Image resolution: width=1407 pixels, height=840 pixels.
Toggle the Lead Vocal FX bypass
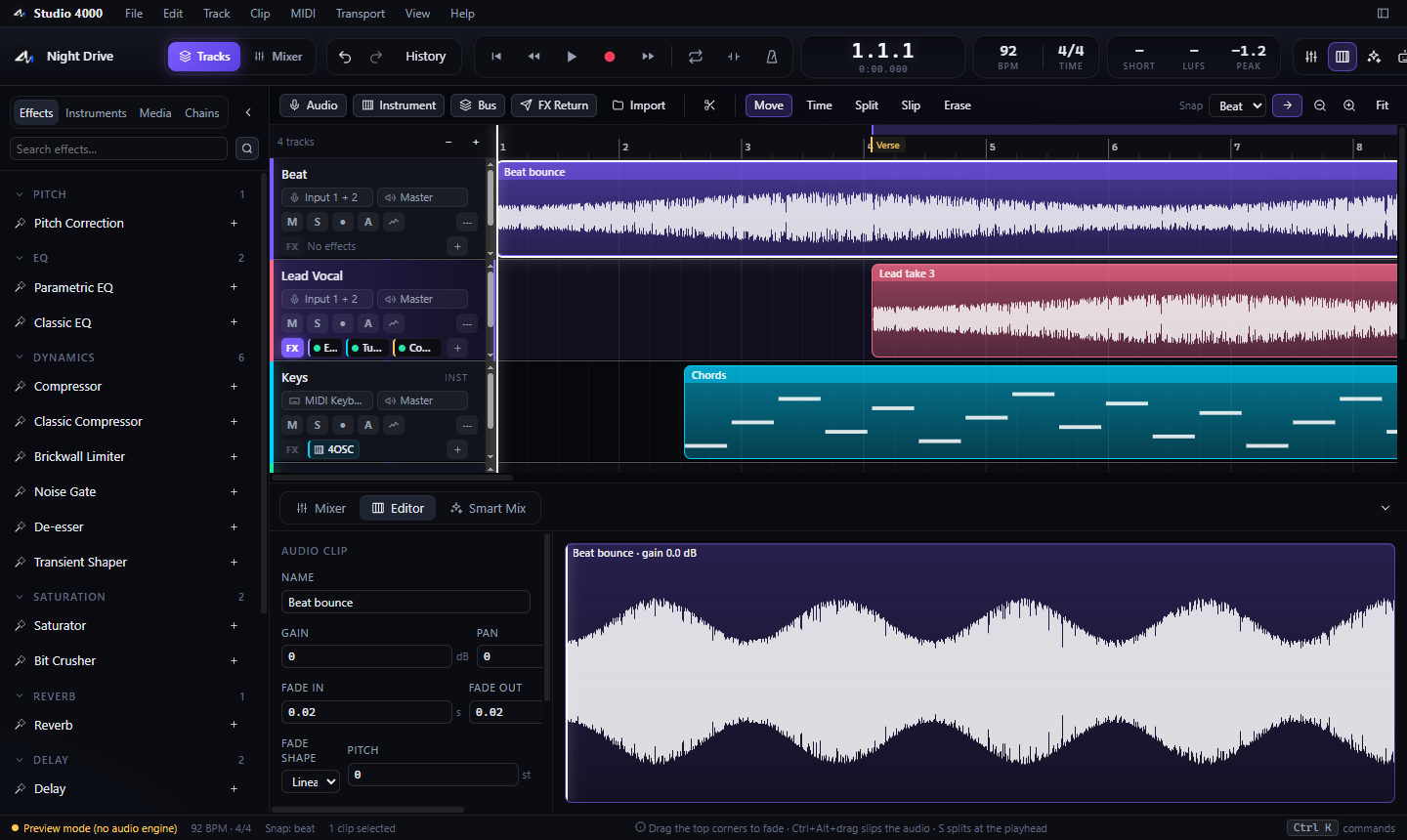pos(292,348)
